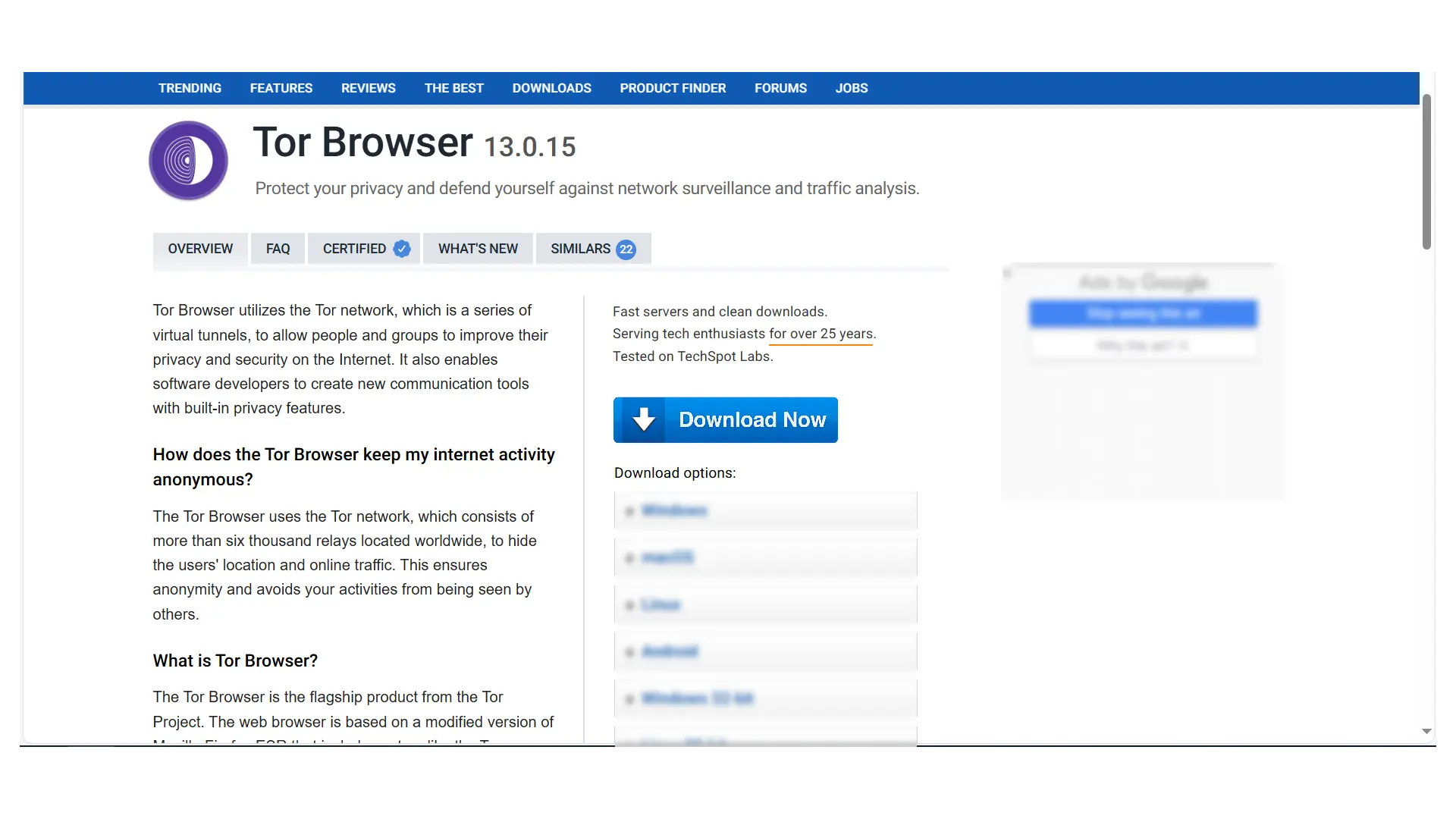This screenshot has height=819, width=1456.
Task: Select the Linux download option
Action: coord(765,604)
